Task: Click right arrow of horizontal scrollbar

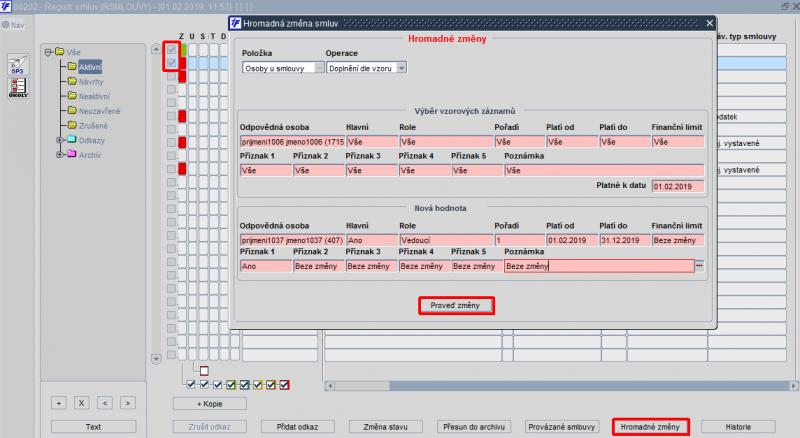Action: tap(793, 386)
